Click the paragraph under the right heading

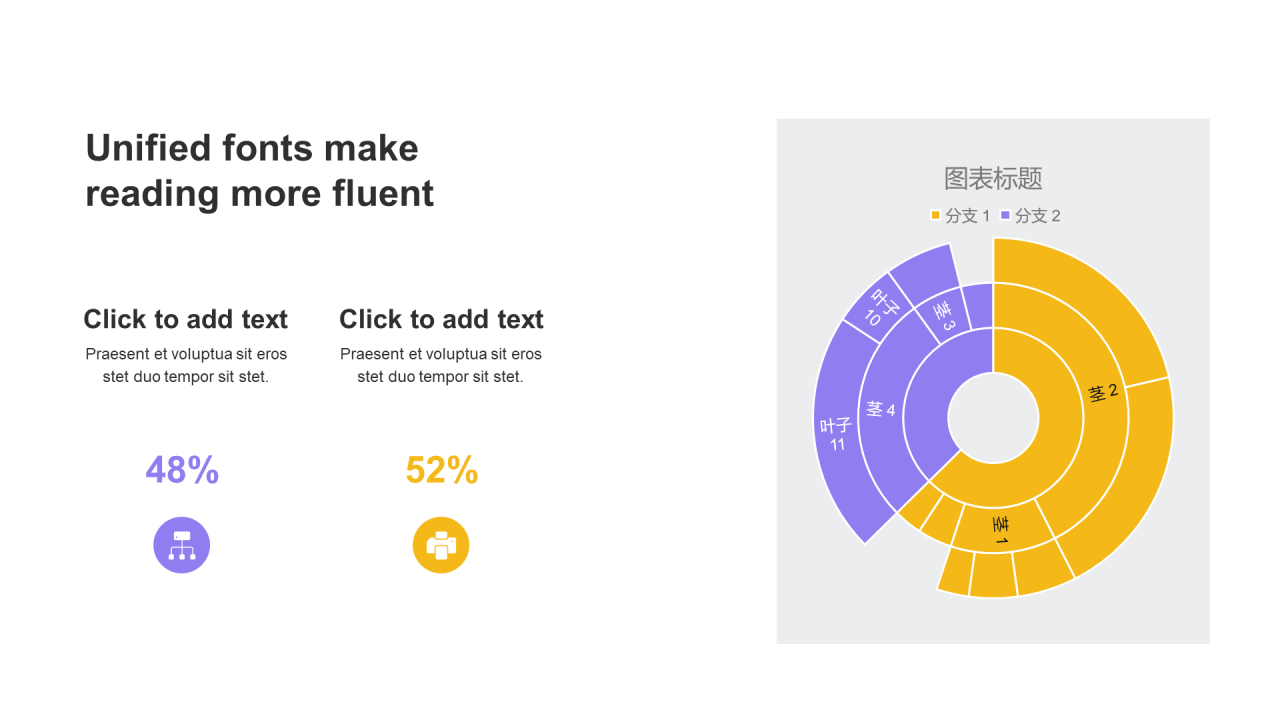point(441,365)
